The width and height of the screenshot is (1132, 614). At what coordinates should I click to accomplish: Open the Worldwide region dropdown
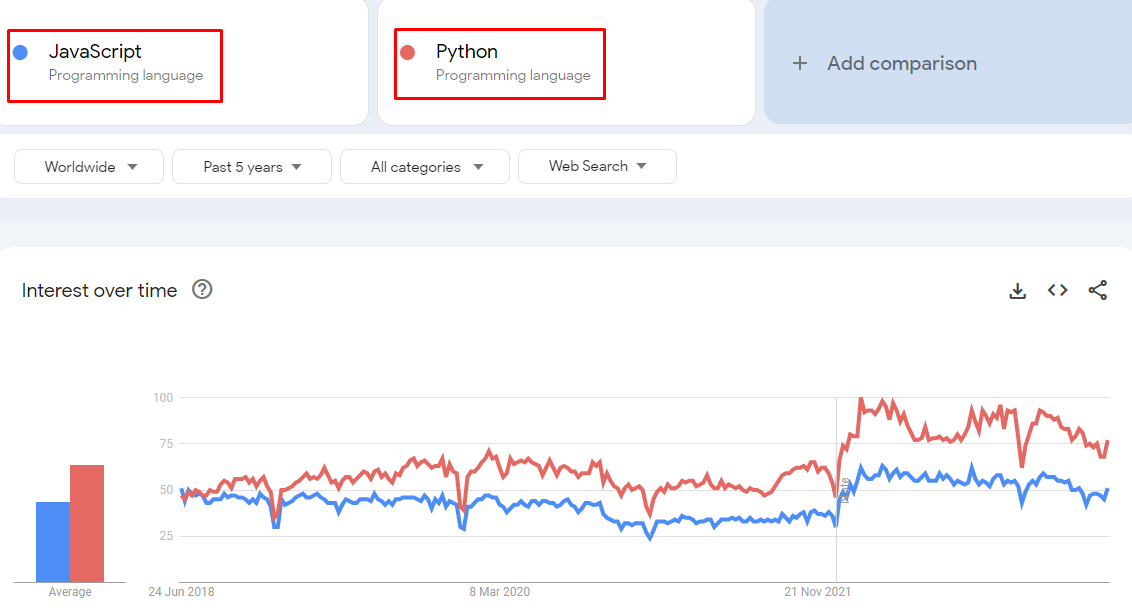tap(89, 167)
